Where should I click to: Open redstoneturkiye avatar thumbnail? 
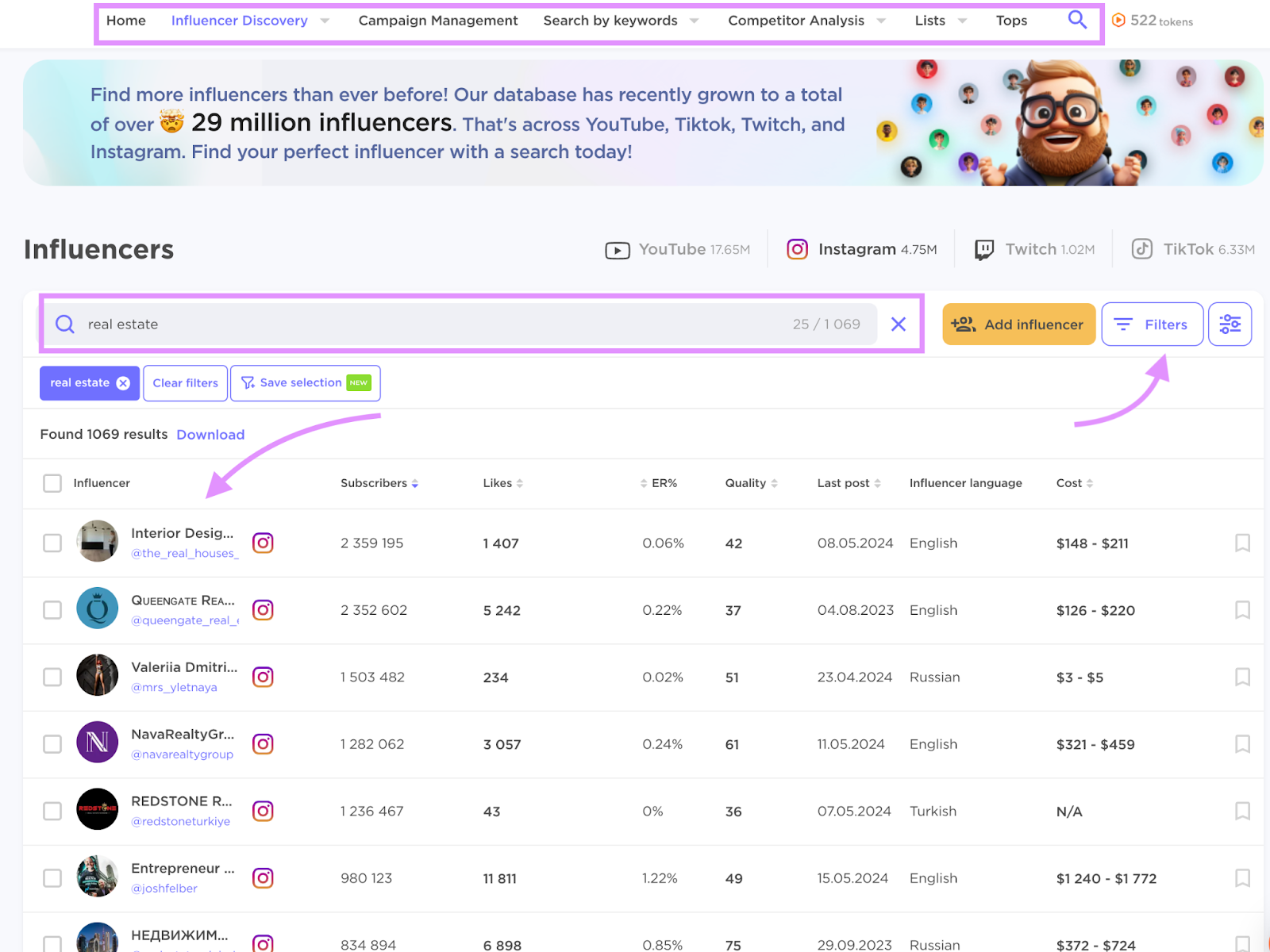97,809
